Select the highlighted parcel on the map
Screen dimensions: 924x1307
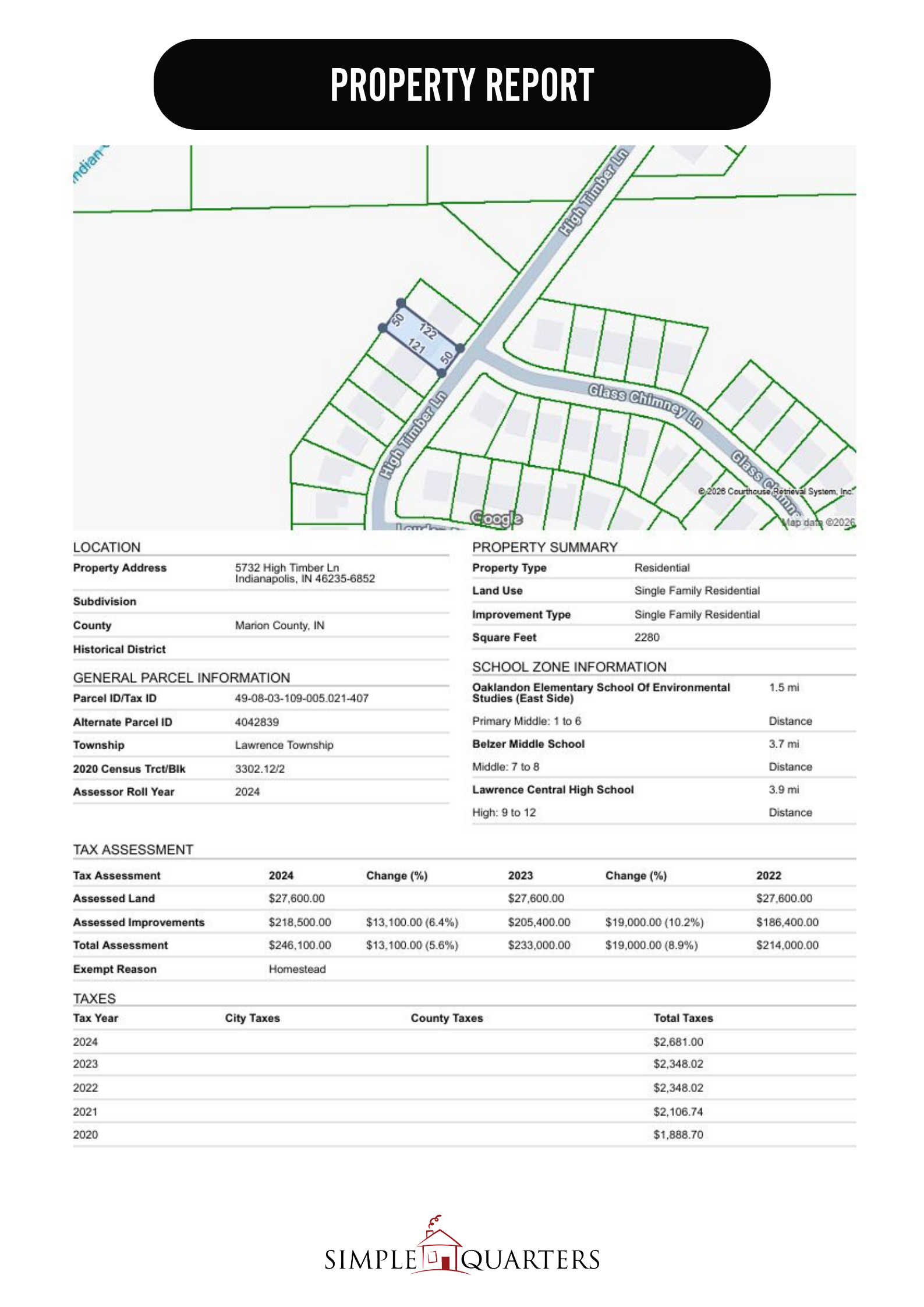coord(421,338)
